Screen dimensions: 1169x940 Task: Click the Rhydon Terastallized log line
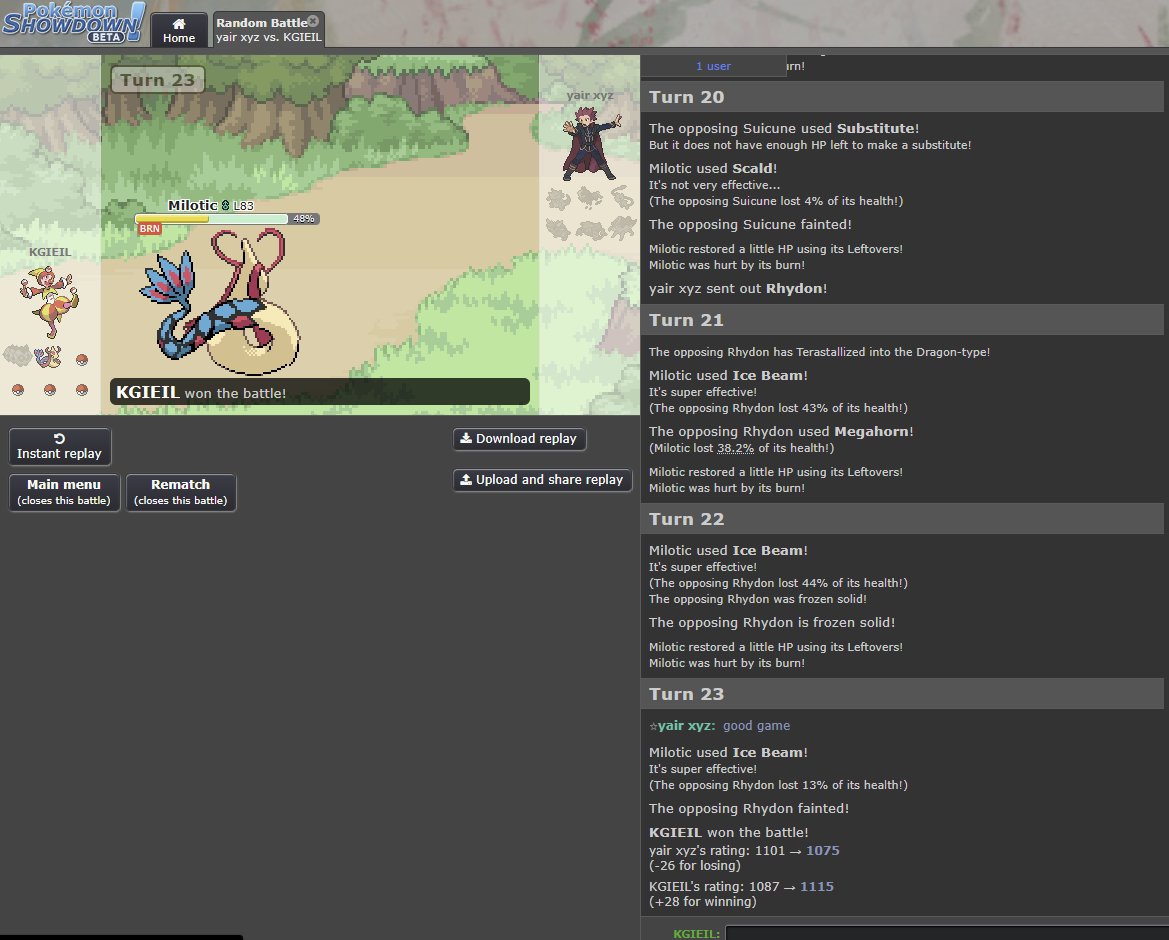click(x=819, y=352)
